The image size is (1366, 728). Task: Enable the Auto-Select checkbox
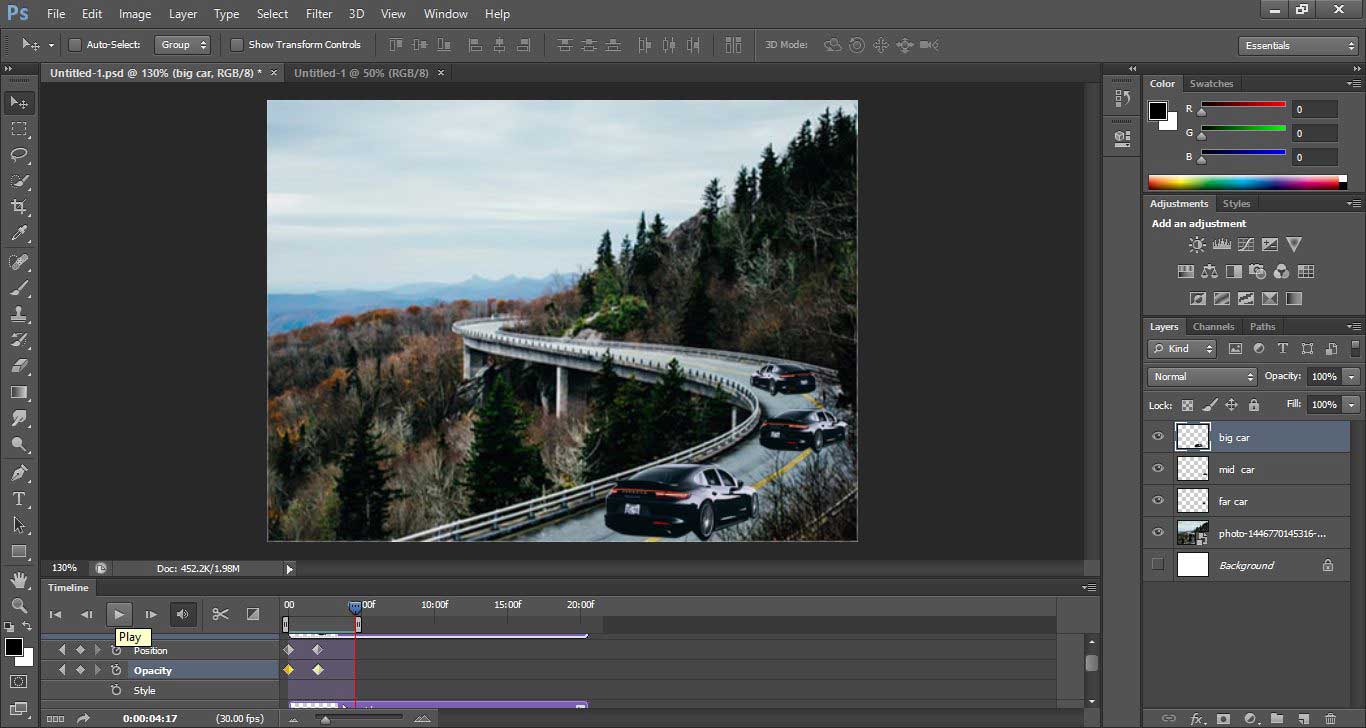coord(75,45)
